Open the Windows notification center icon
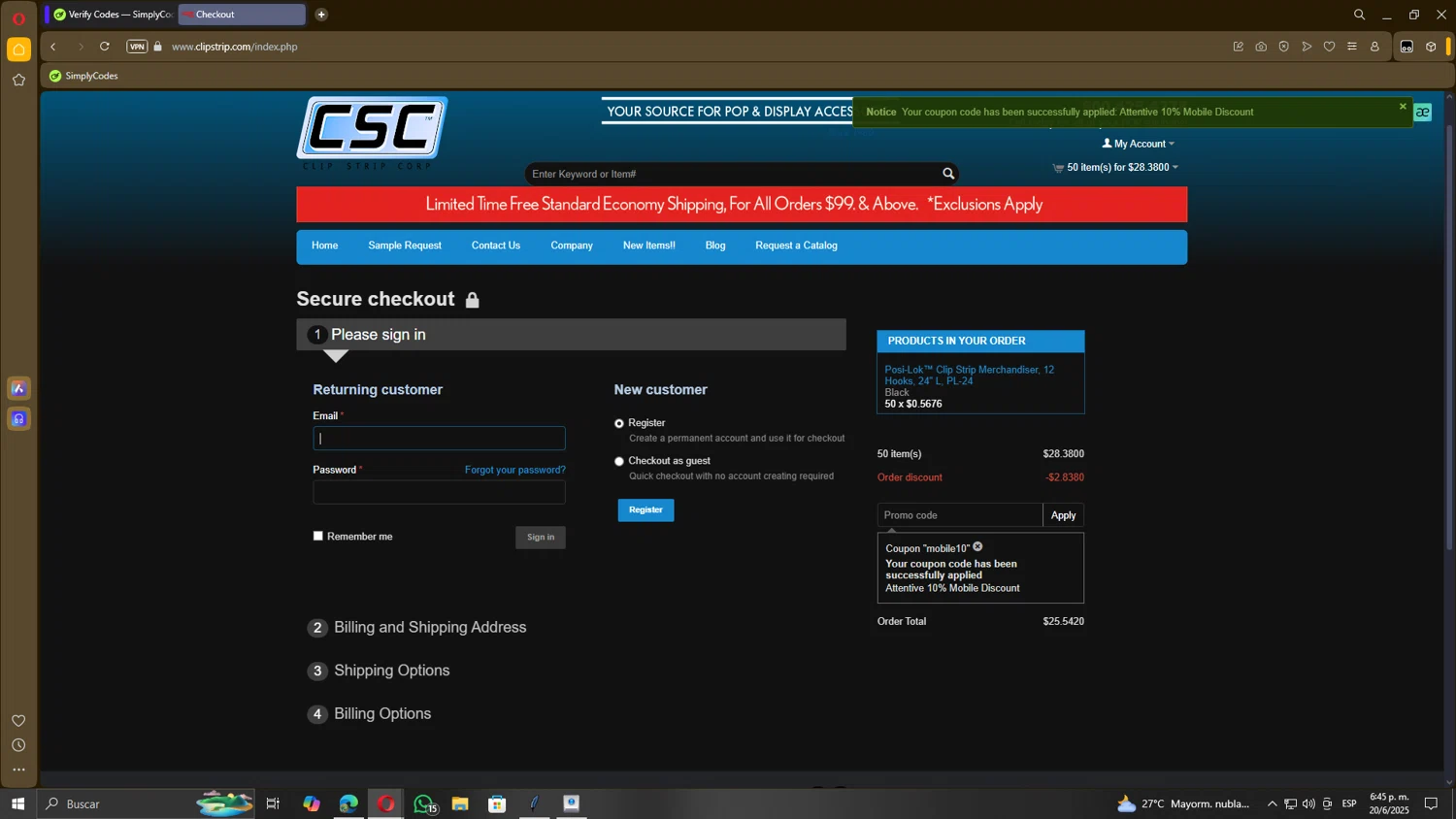The image size is (1456, 819). (1431, 803)
